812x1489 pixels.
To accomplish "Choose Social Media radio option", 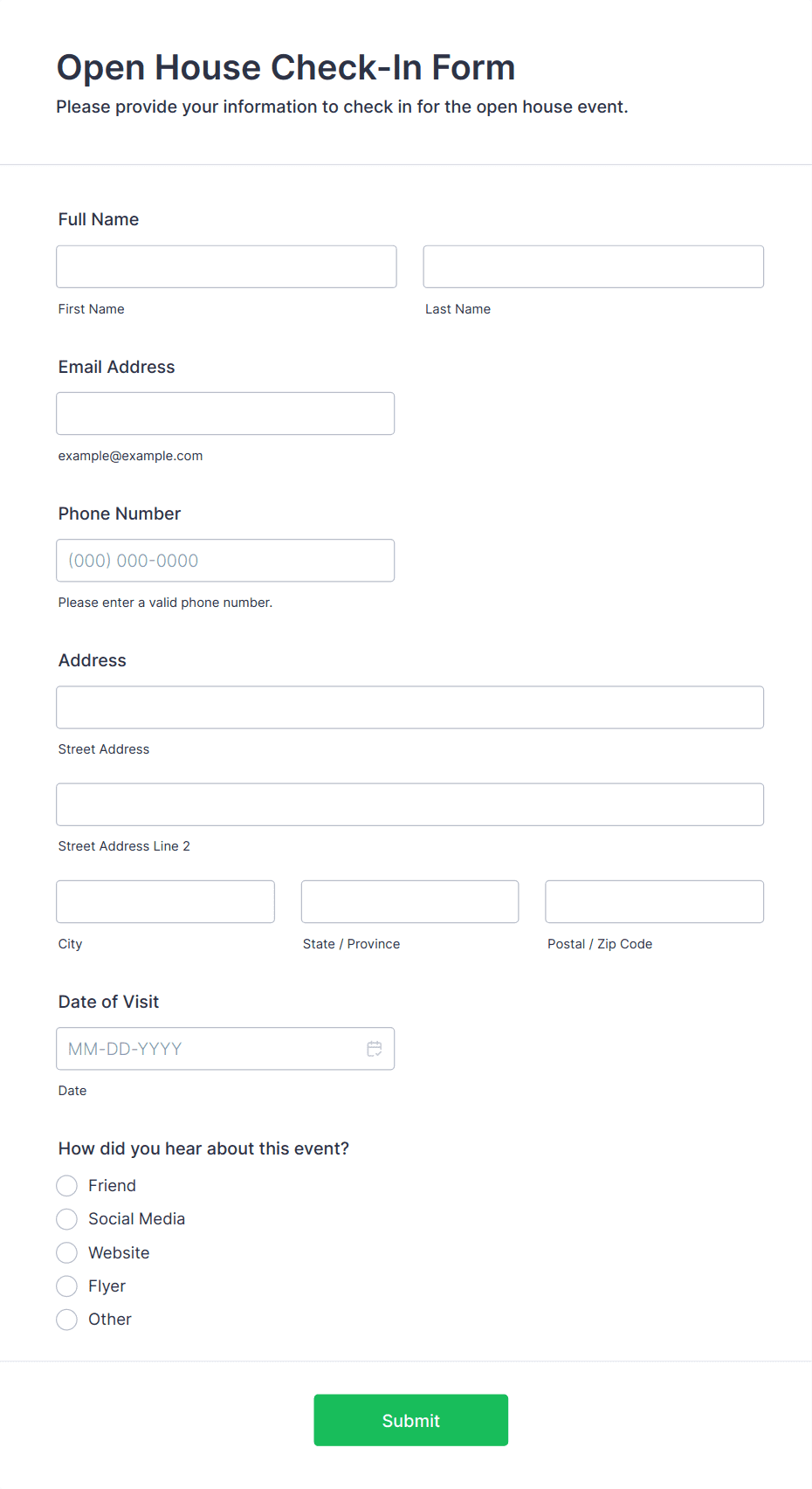I will pyautogui.click(x=67, y=1219).
